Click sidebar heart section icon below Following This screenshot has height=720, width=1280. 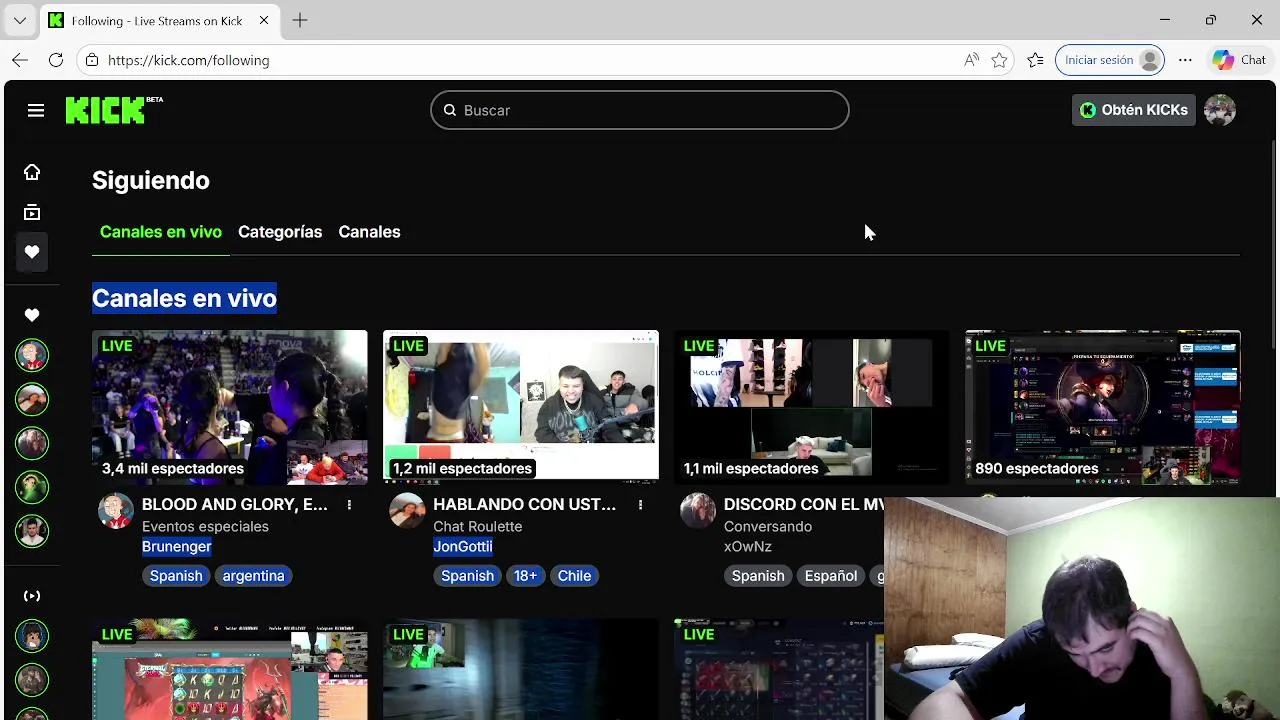32,315
